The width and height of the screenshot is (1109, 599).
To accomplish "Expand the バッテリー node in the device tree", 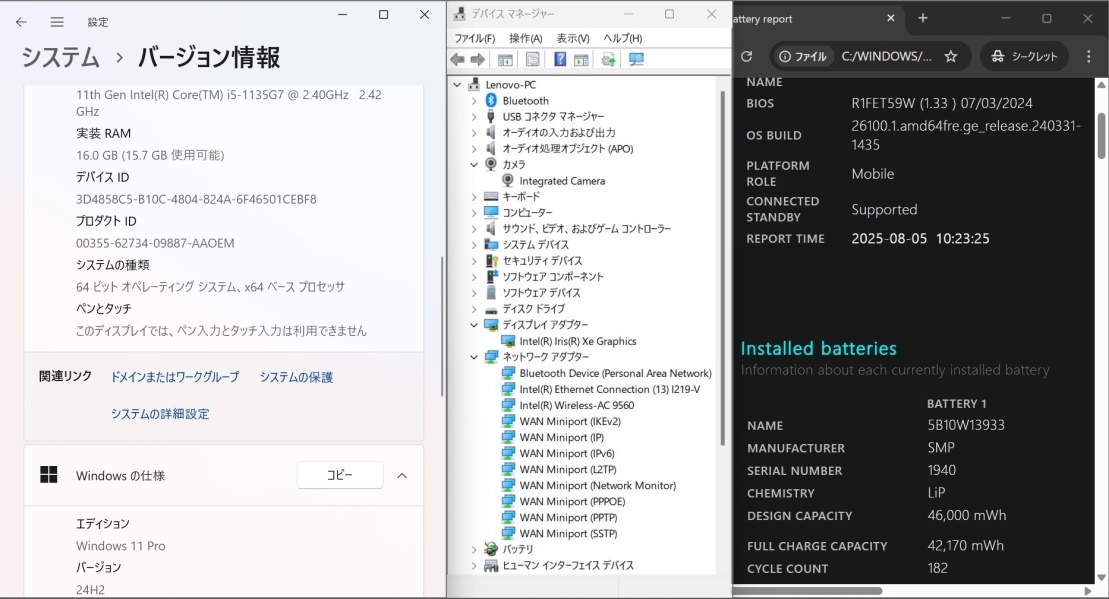I will click(x=473, y=549).
